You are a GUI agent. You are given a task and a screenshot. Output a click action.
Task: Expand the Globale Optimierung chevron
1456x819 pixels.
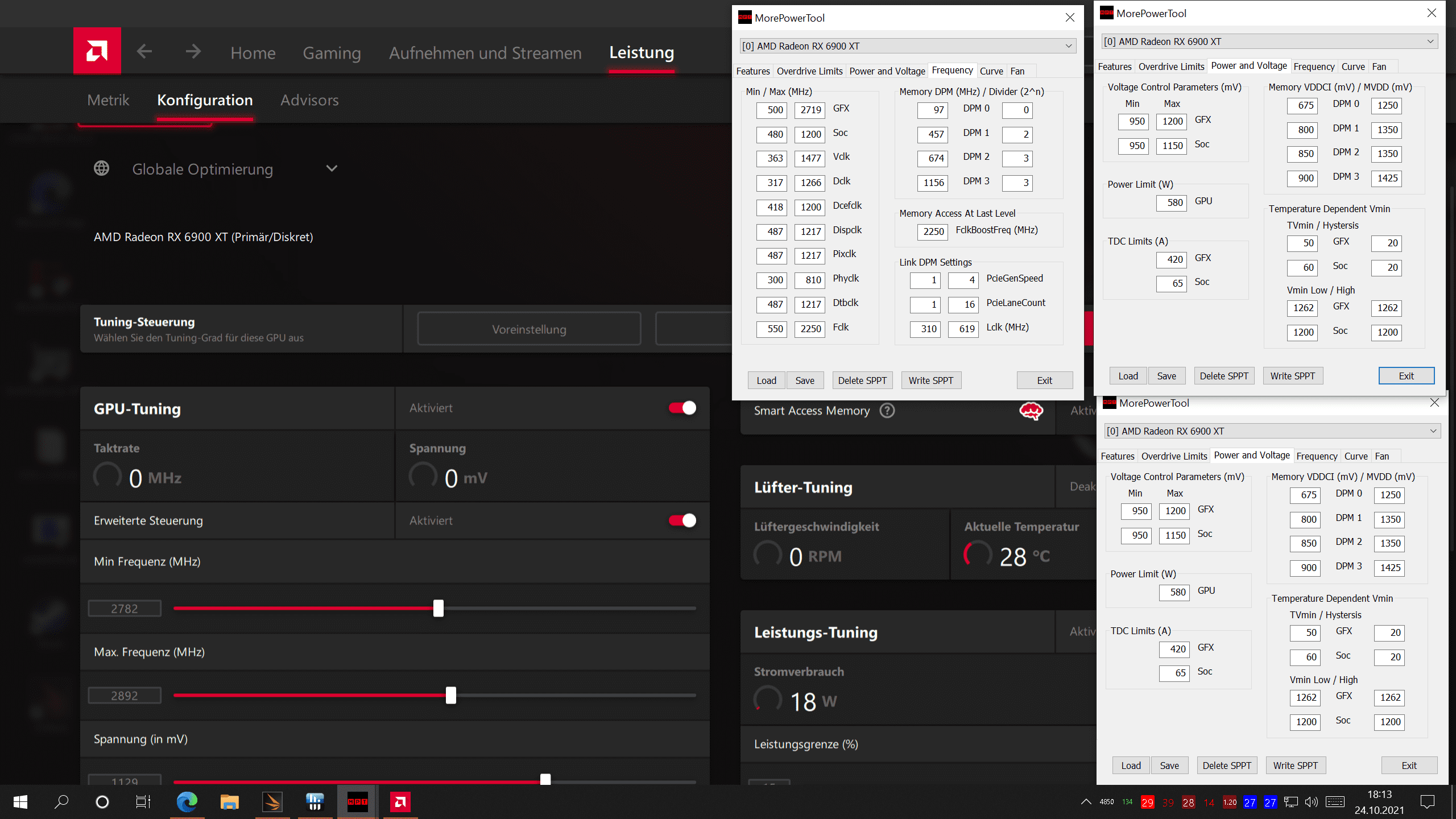click(x=332, y=168)
